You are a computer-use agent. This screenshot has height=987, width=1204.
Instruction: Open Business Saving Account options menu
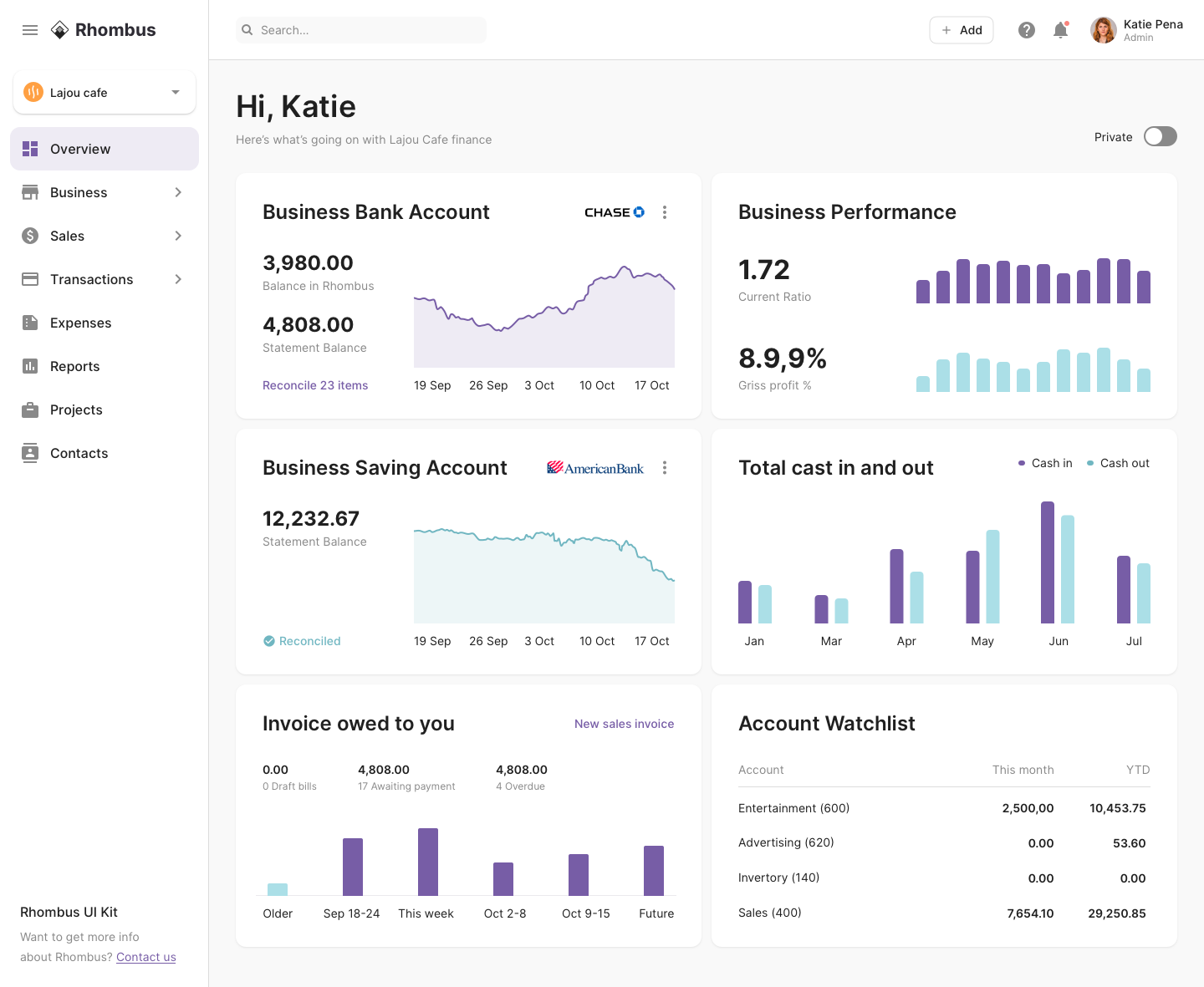pyautogui.click(x=665, y=468)
